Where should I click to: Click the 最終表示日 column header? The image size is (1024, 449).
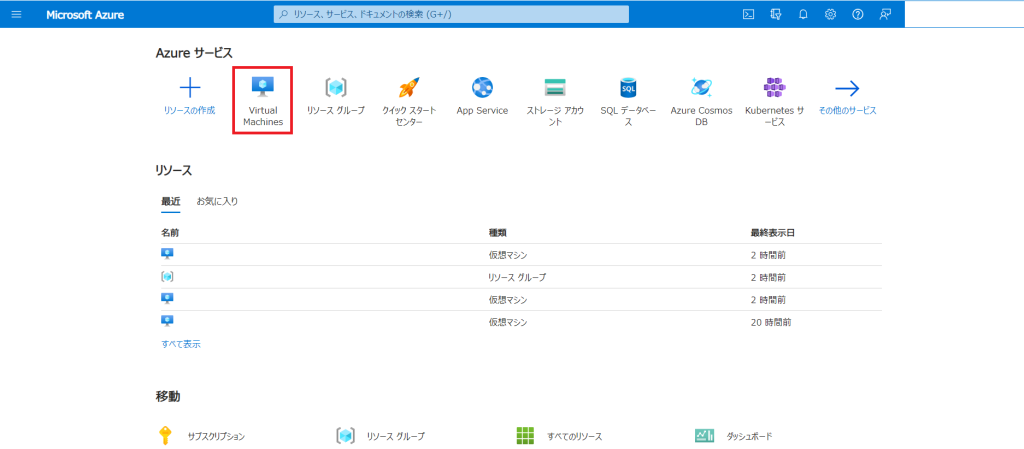click(773, 233)
